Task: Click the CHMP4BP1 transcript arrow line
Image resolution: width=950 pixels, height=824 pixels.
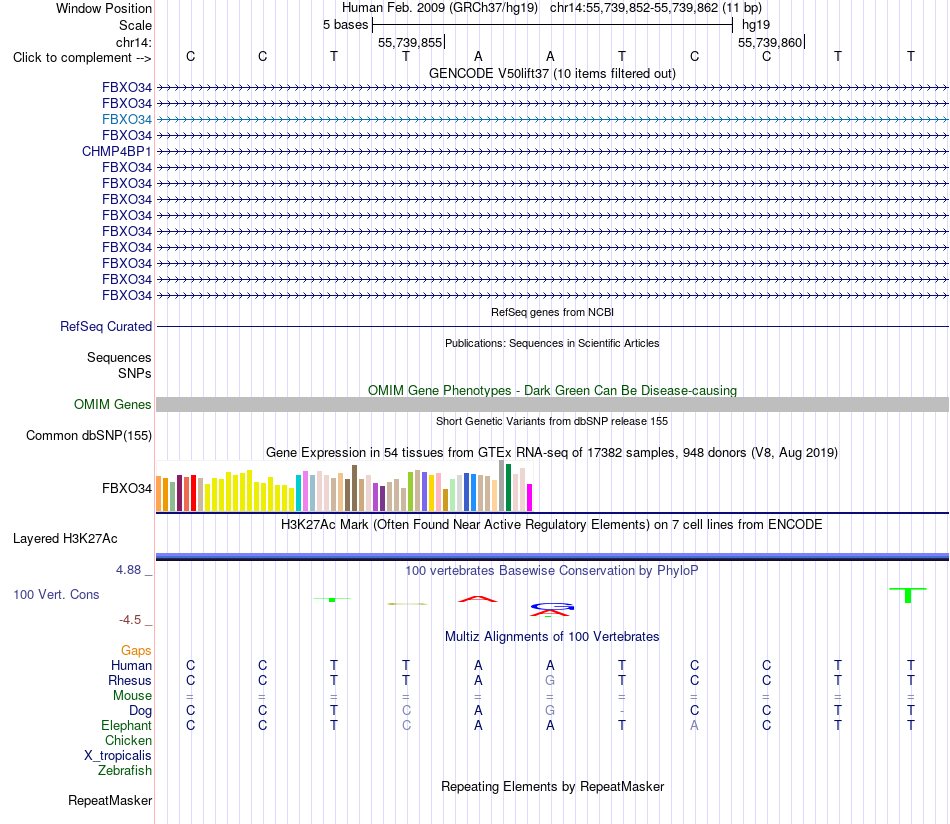Action: pyautogui.click(x=552, y=151)
